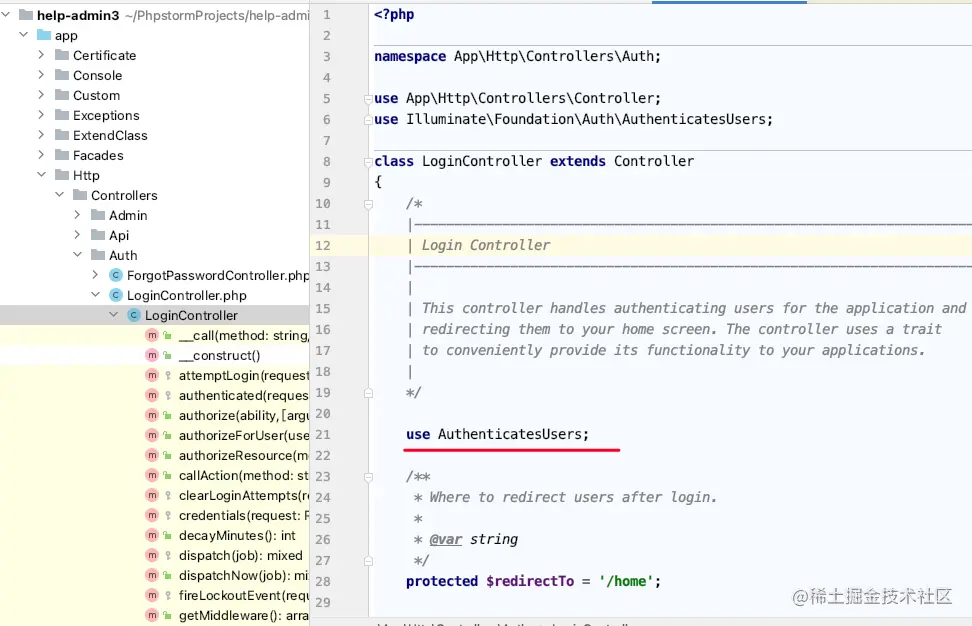Collapse the LoginController class node
Image resolution: width=972 pixels, height=626 pixels.
pos(113,315)
